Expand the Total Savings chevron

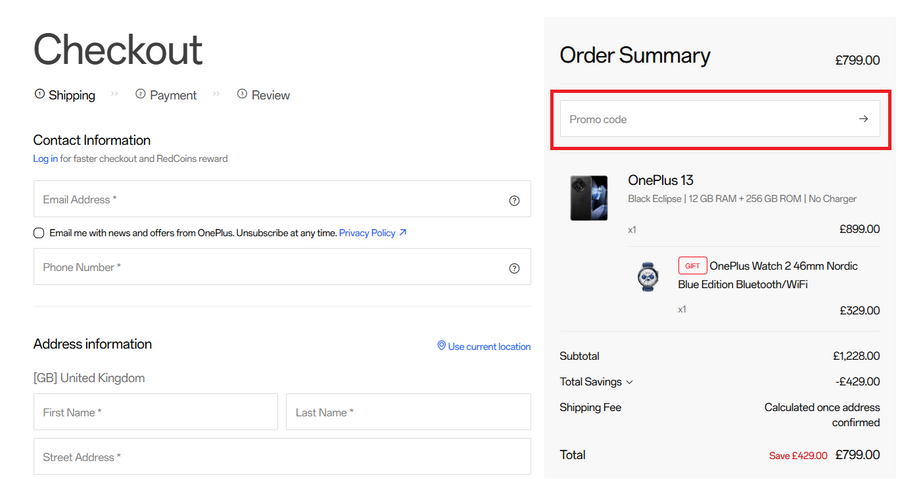pos(630,382)
